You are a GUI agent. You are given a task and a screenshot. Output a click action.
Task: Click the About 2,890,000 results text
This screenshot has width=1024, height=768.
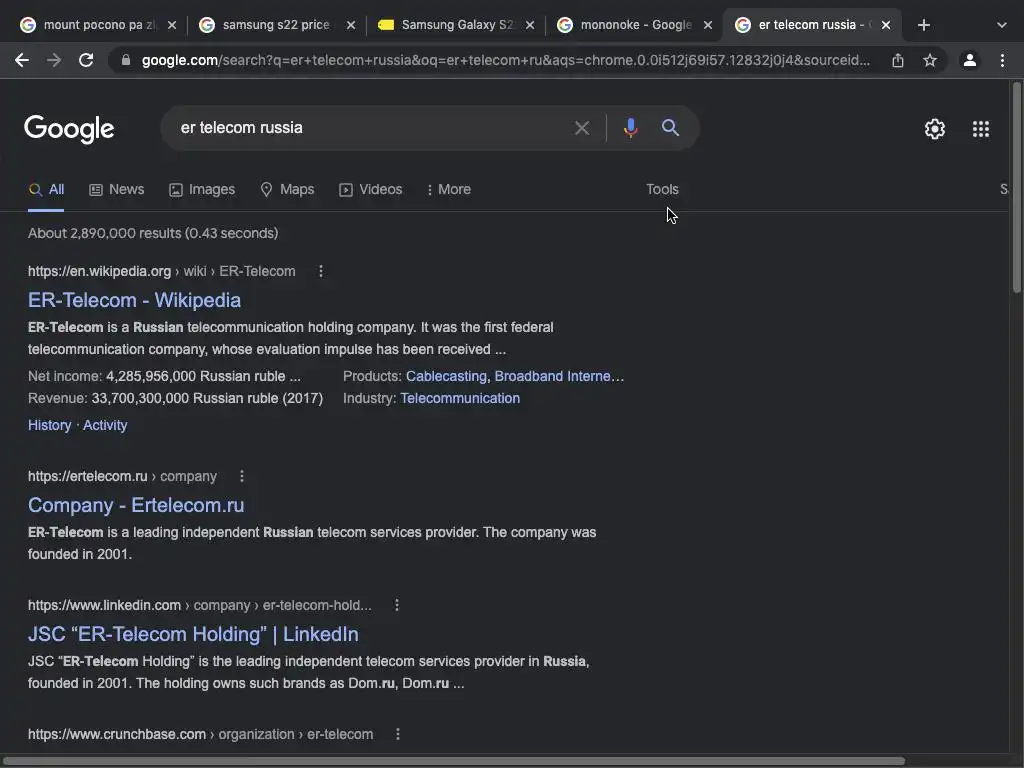[153, 233]
